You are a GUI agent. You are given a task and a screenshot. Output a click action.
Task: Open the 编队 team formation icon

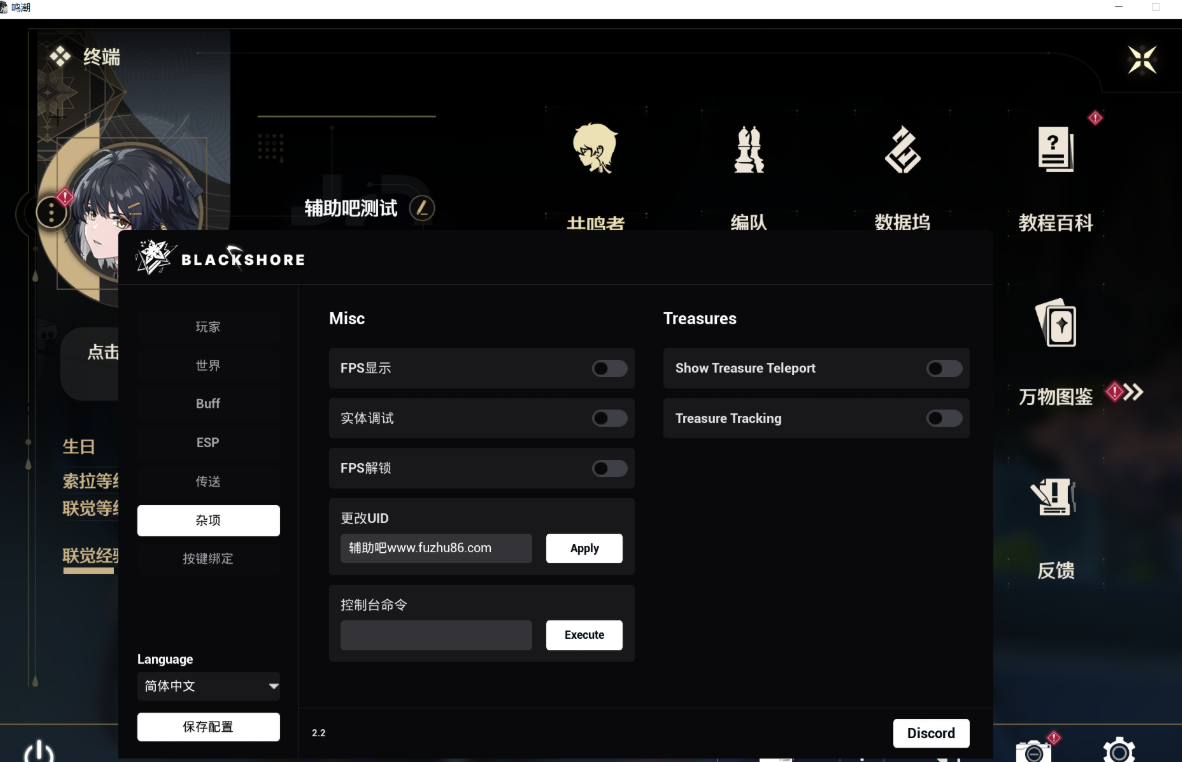(x=749, y=150)
